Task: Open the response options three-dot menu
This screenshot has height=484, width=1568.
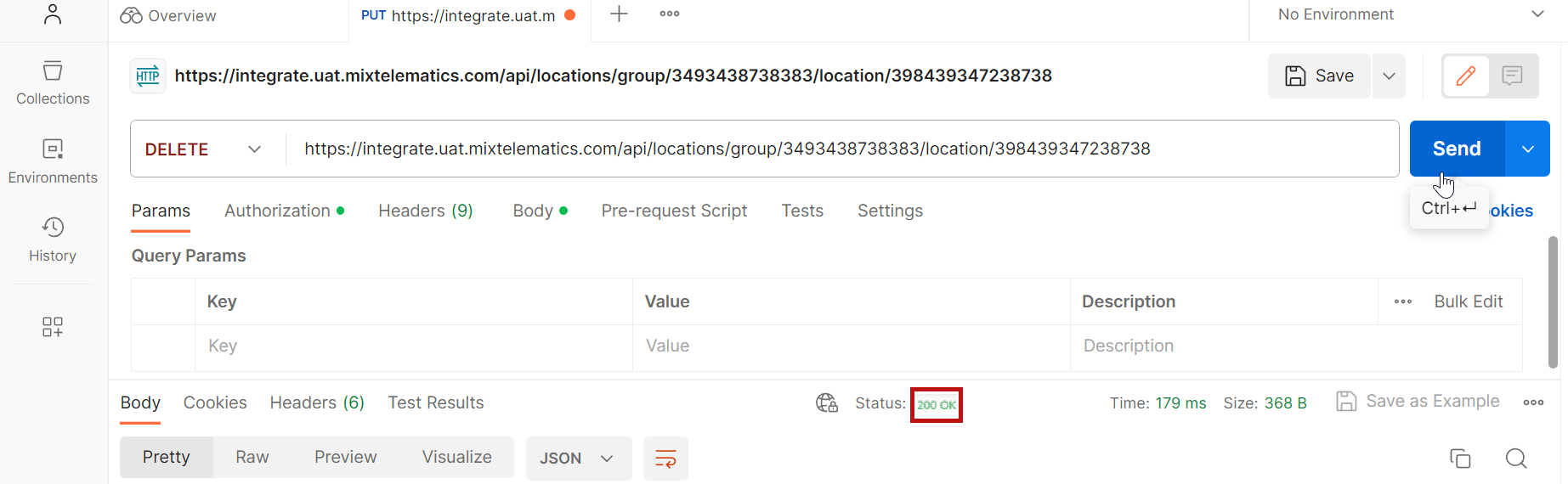Action: (1533, 402)
